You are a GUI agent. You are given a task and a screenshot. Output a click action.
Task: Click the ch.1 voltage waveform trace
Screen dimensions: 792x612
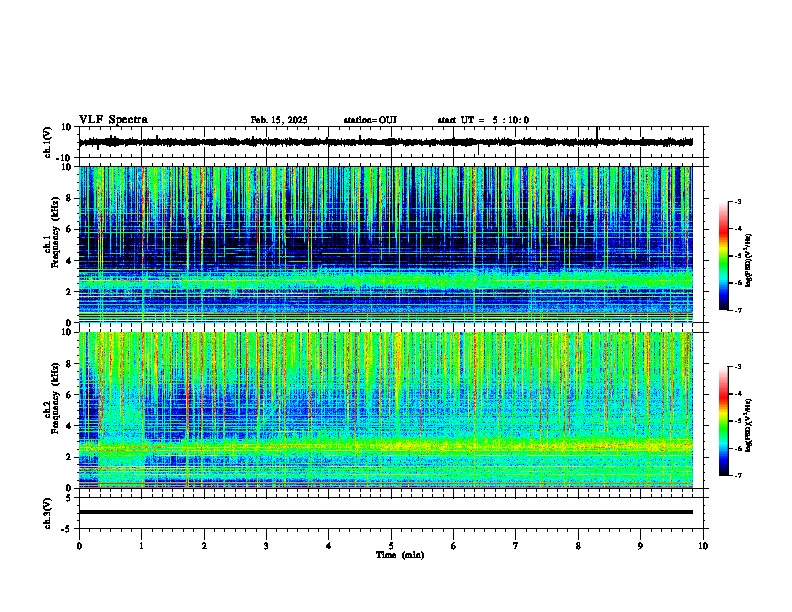tap(385, 142)
